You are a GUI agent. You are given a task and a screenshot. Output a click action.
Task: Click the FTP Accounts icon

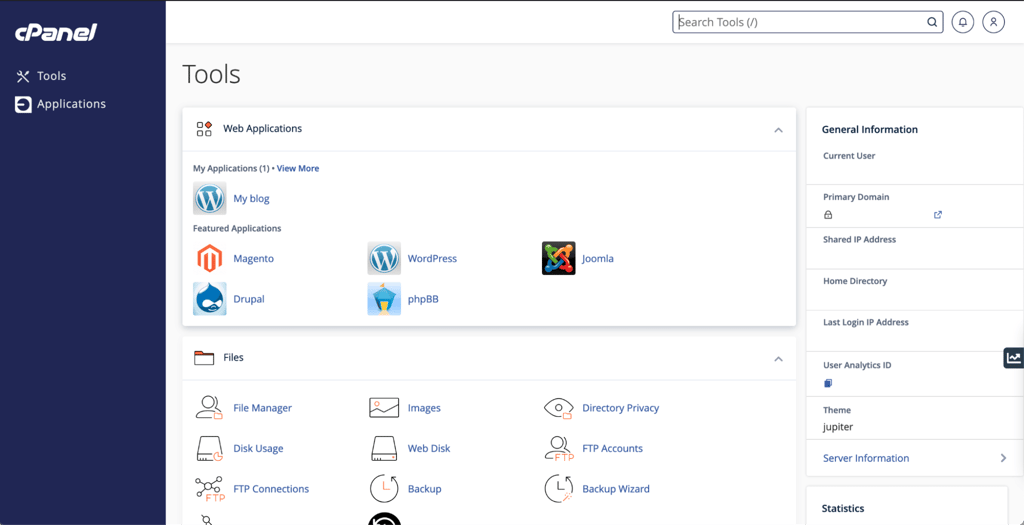click(558, 449)
